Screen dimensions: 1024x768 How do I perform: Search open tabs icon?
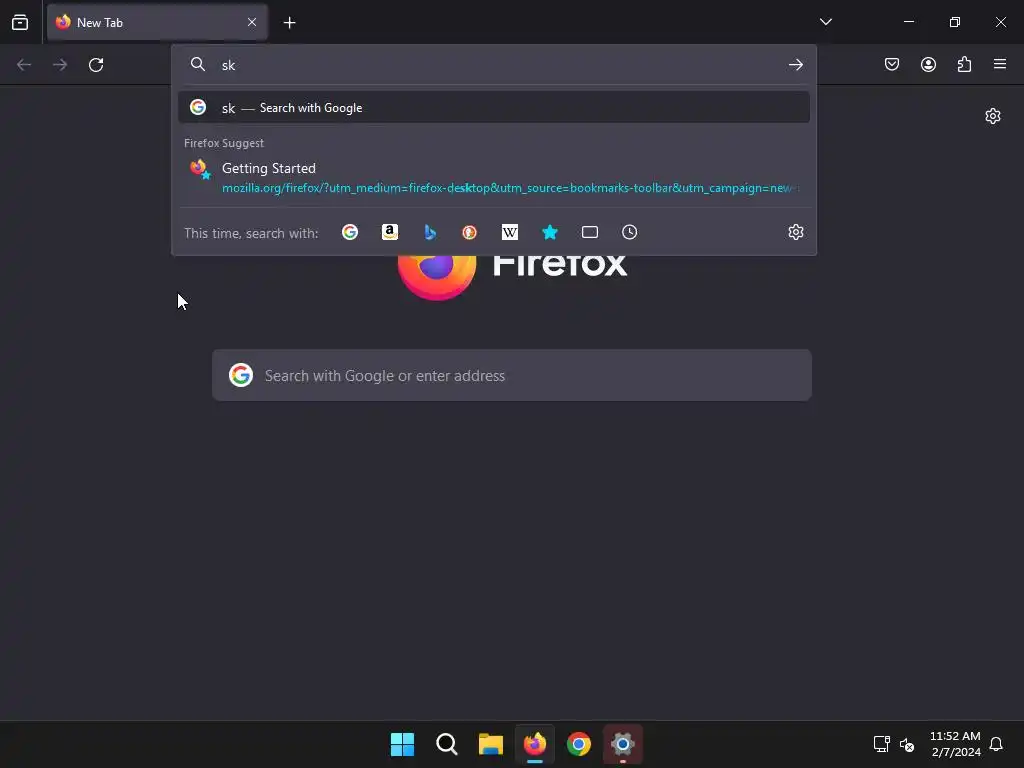(590, 232)
